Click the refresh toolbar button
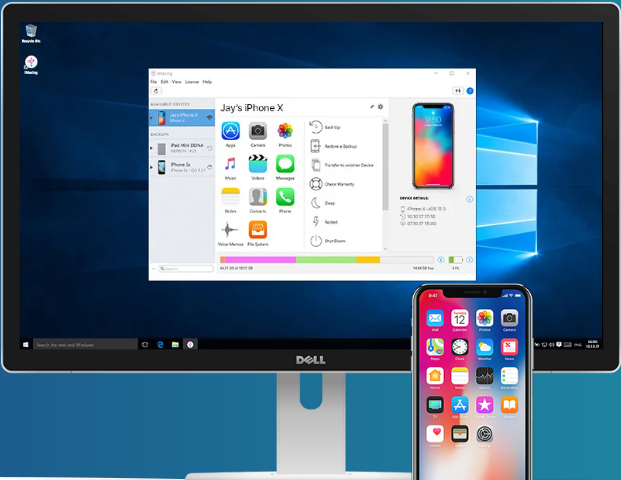Screen dimensions: 621x480 point(156,91)
